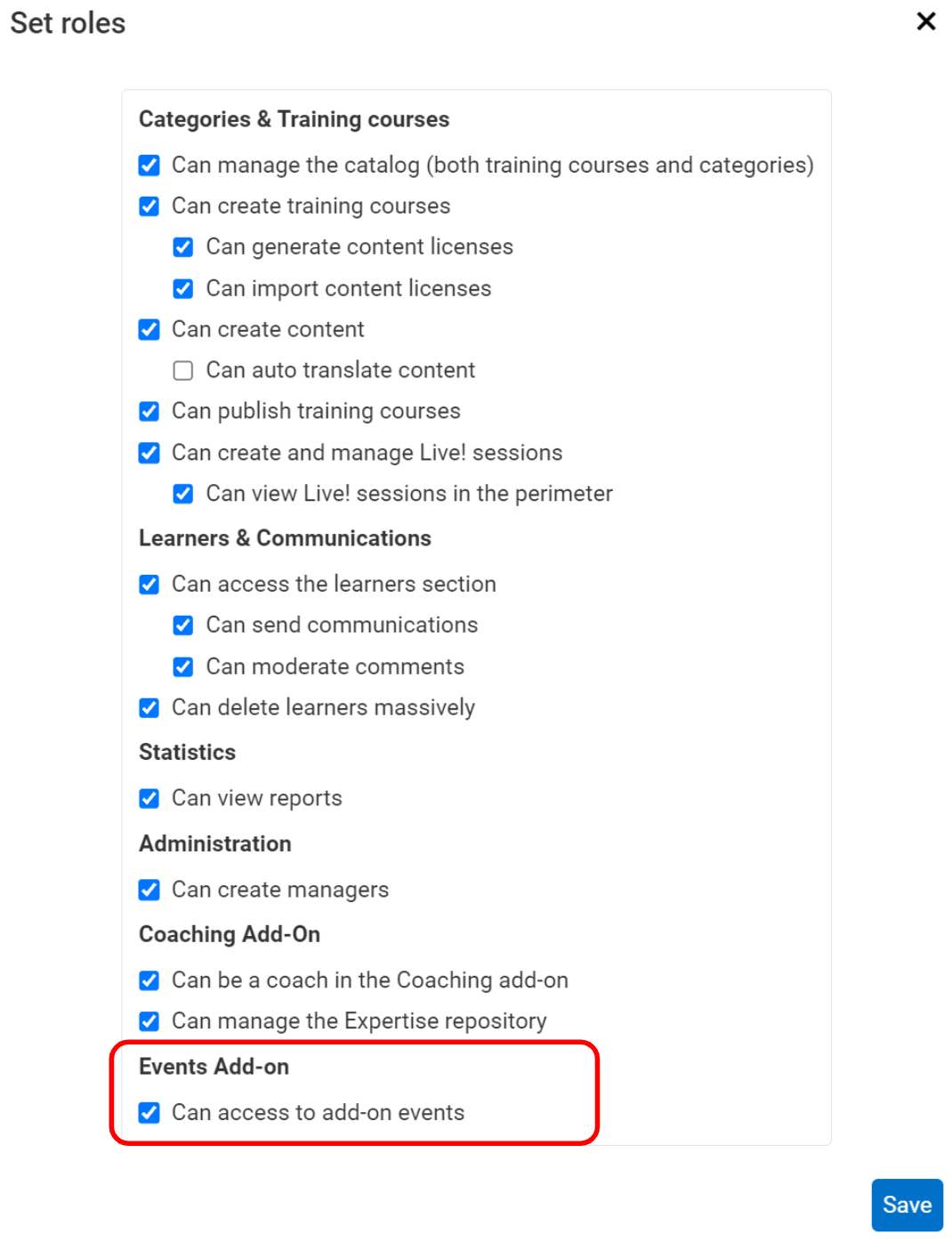Toggle Can import content licenses option

(x=183, y=289)
